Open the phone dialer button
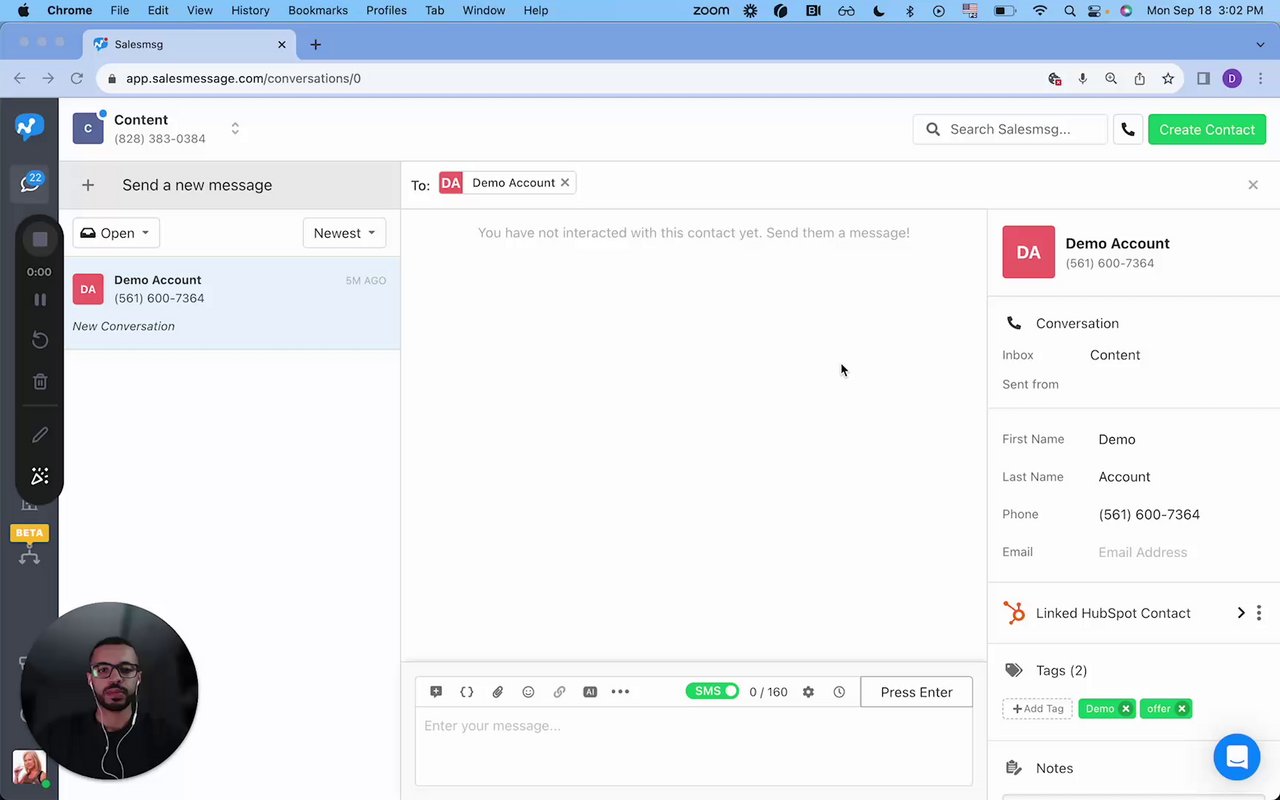 pyautogui.click(x=1128, y=129)
